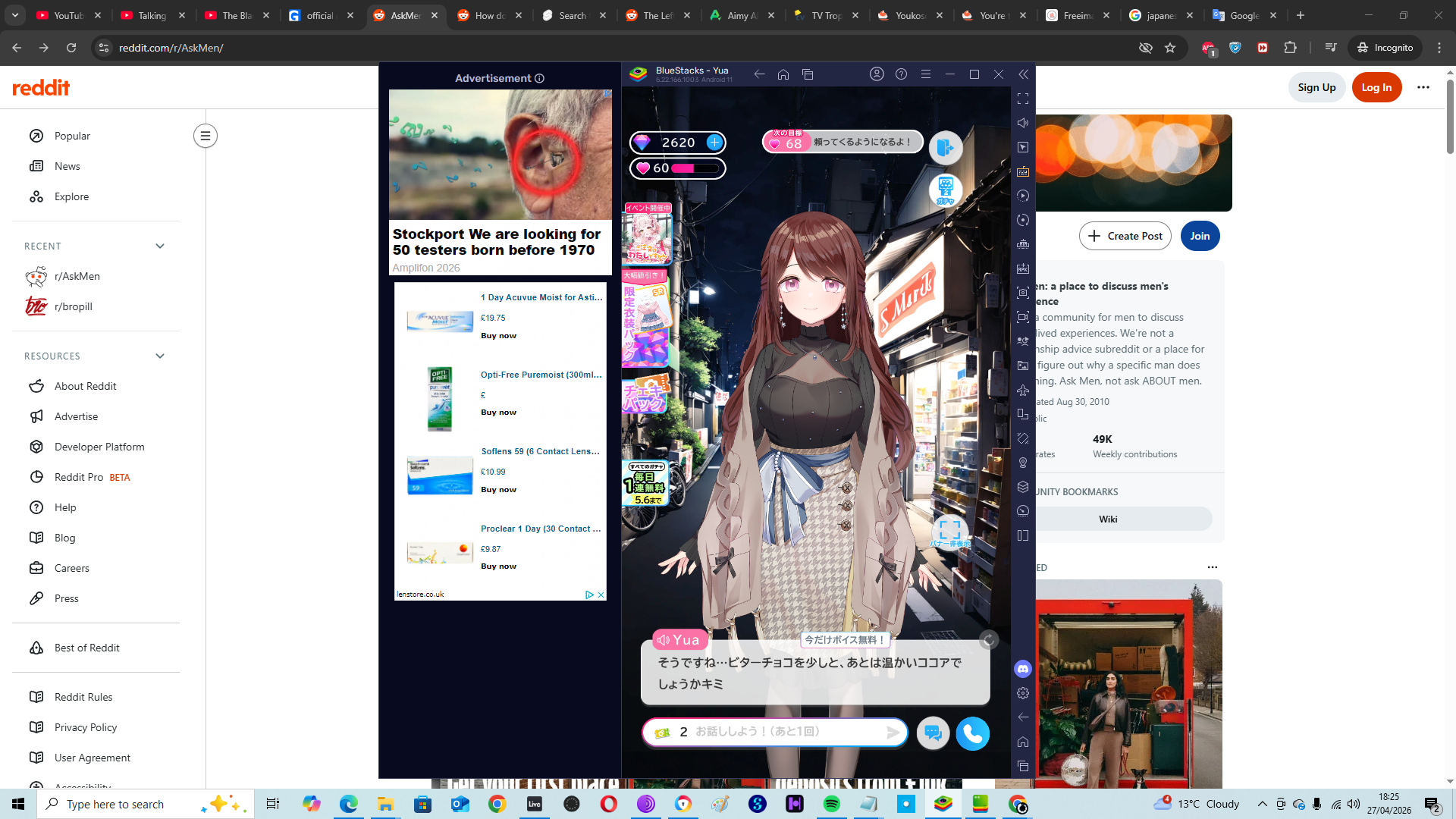
Task: Click BlueStacks title bar back arrow
Action: (759, 74)
